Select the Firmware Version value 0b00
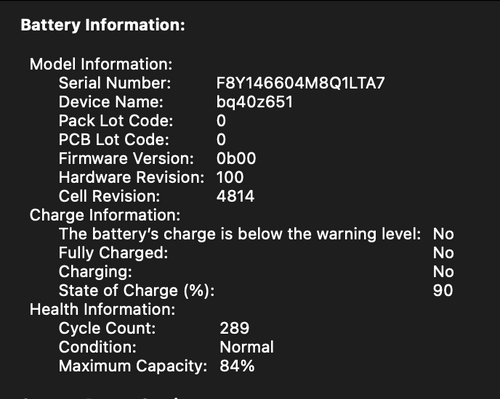This screenshot has height=399, width=500. [x=236, y=158]
